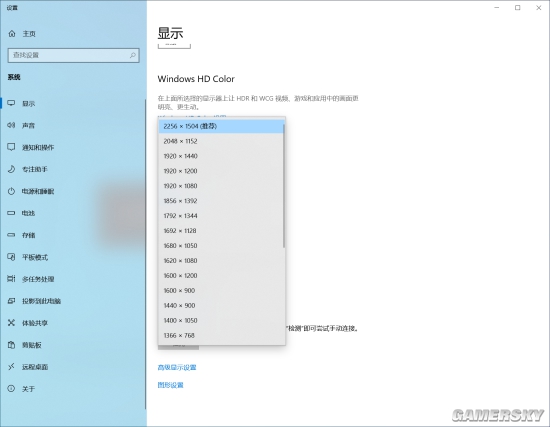Open Advanced display settings link
The width and height of the screenshot is (550, 427).
coord(177,367)
